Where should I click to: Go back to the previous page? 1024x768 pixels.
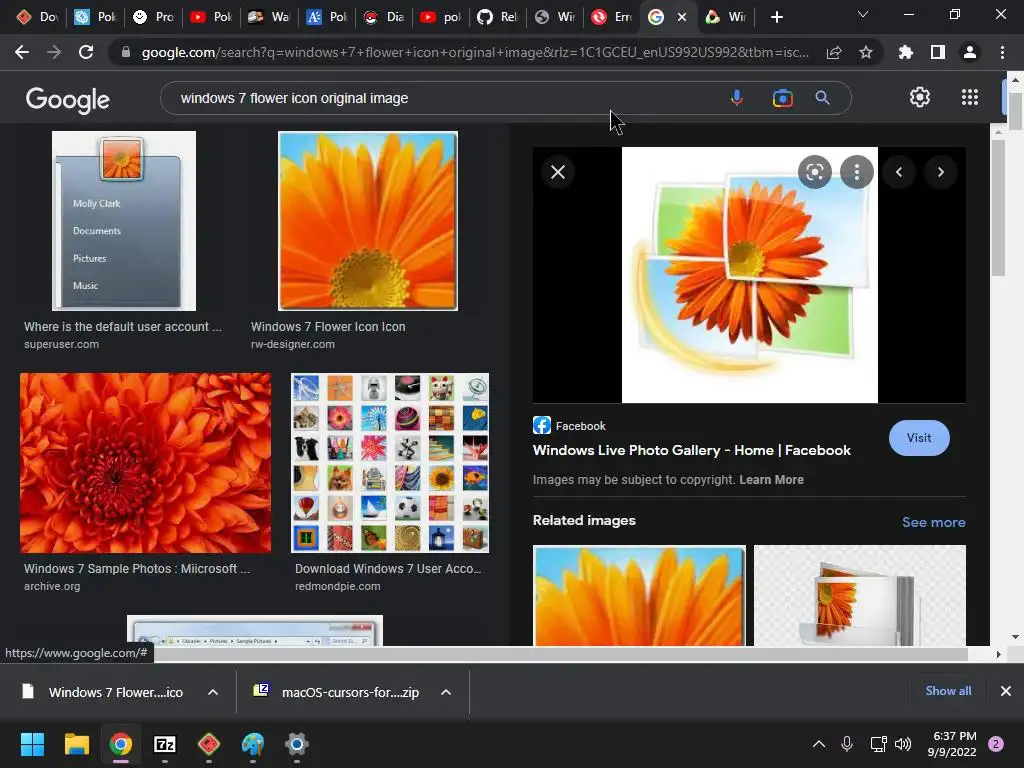[22, 52]
